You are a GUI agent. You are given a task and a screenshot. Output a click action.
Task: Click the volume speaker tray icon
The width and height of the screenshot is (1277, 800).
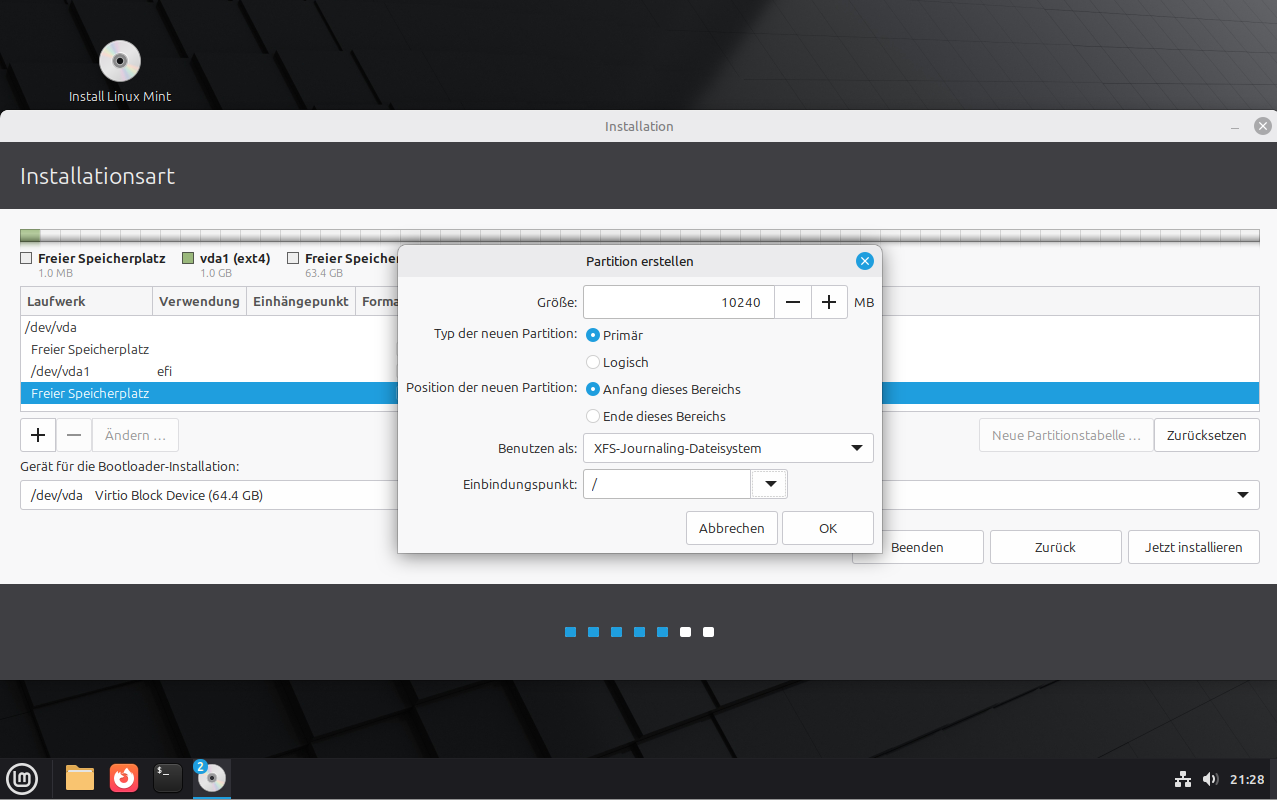point(1210,779)
